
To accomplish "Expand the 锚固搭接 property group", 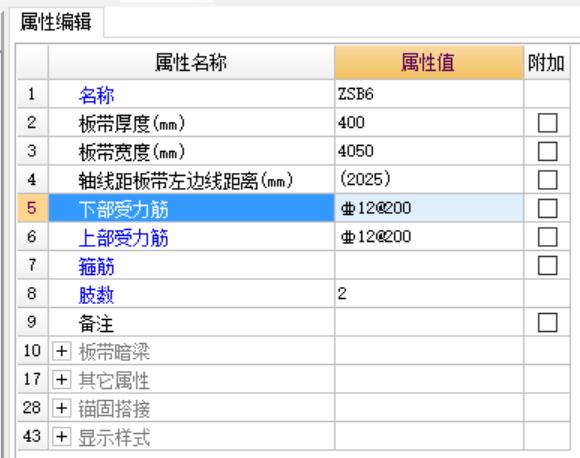I will tap(61, 408).
